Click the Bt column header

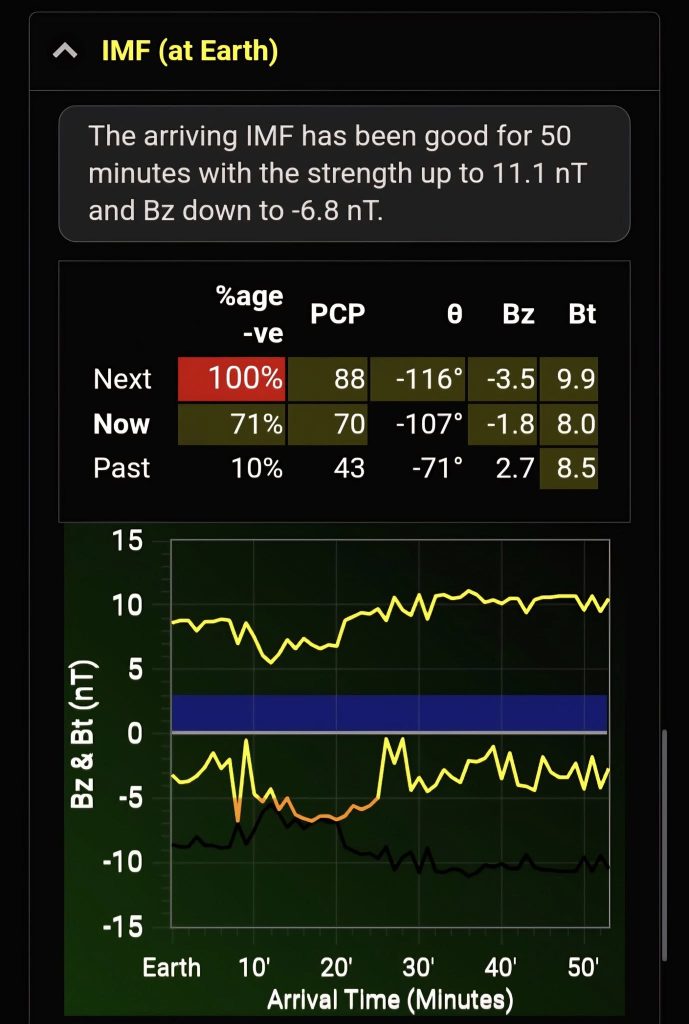pyautogui.click(x=581, y=314)
